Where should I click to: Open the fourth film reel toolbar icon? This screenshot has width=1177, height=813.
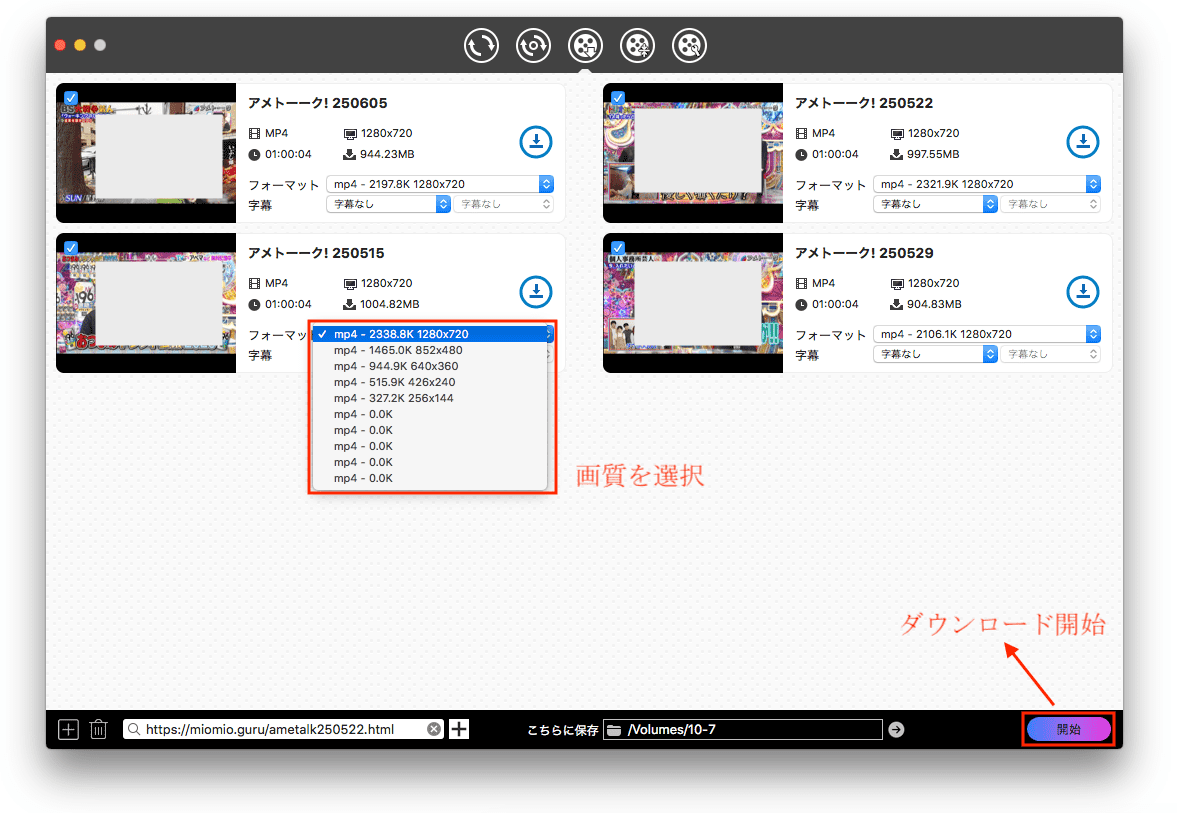[637, 46]
